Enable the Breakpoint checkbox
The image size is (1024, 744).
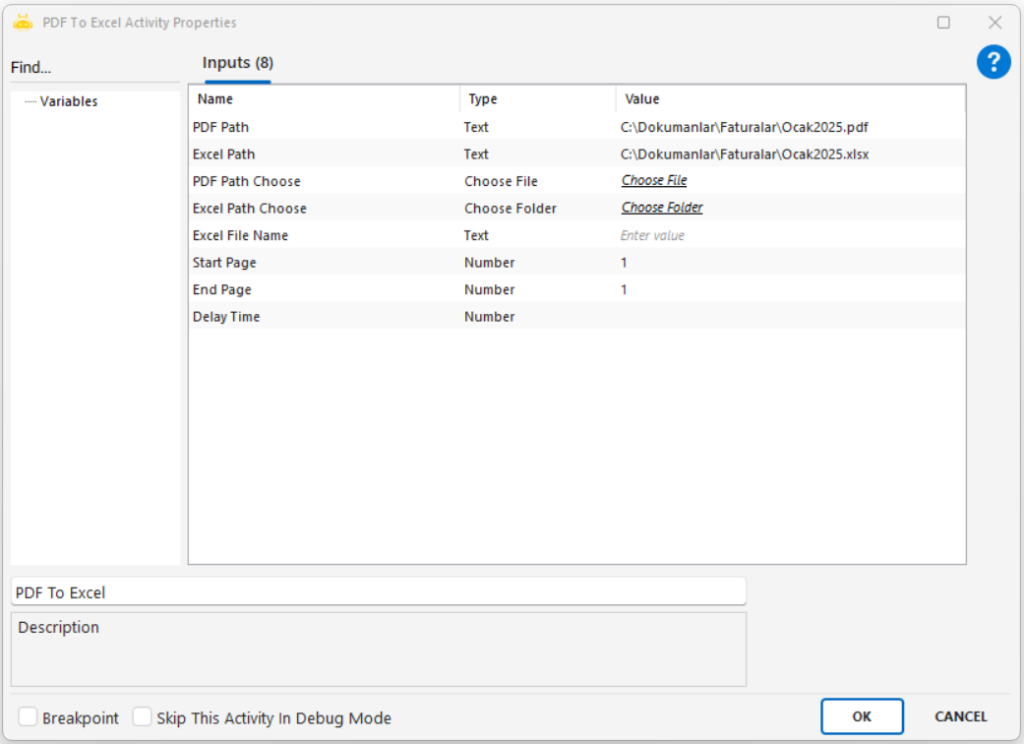pos(29,717)
